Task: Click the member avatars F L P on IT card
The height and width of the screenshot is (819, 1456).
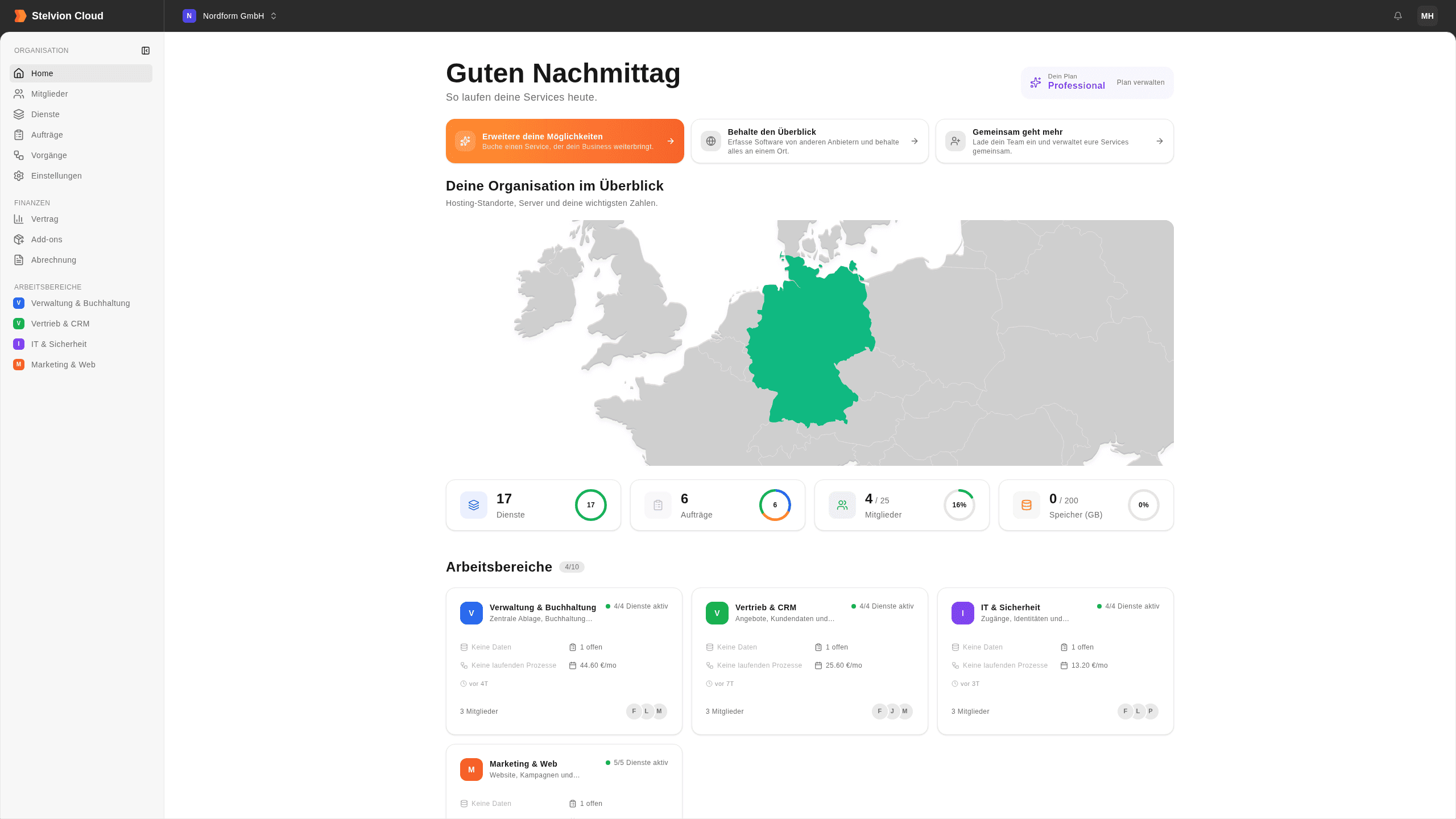Action: click(1138, 712)
